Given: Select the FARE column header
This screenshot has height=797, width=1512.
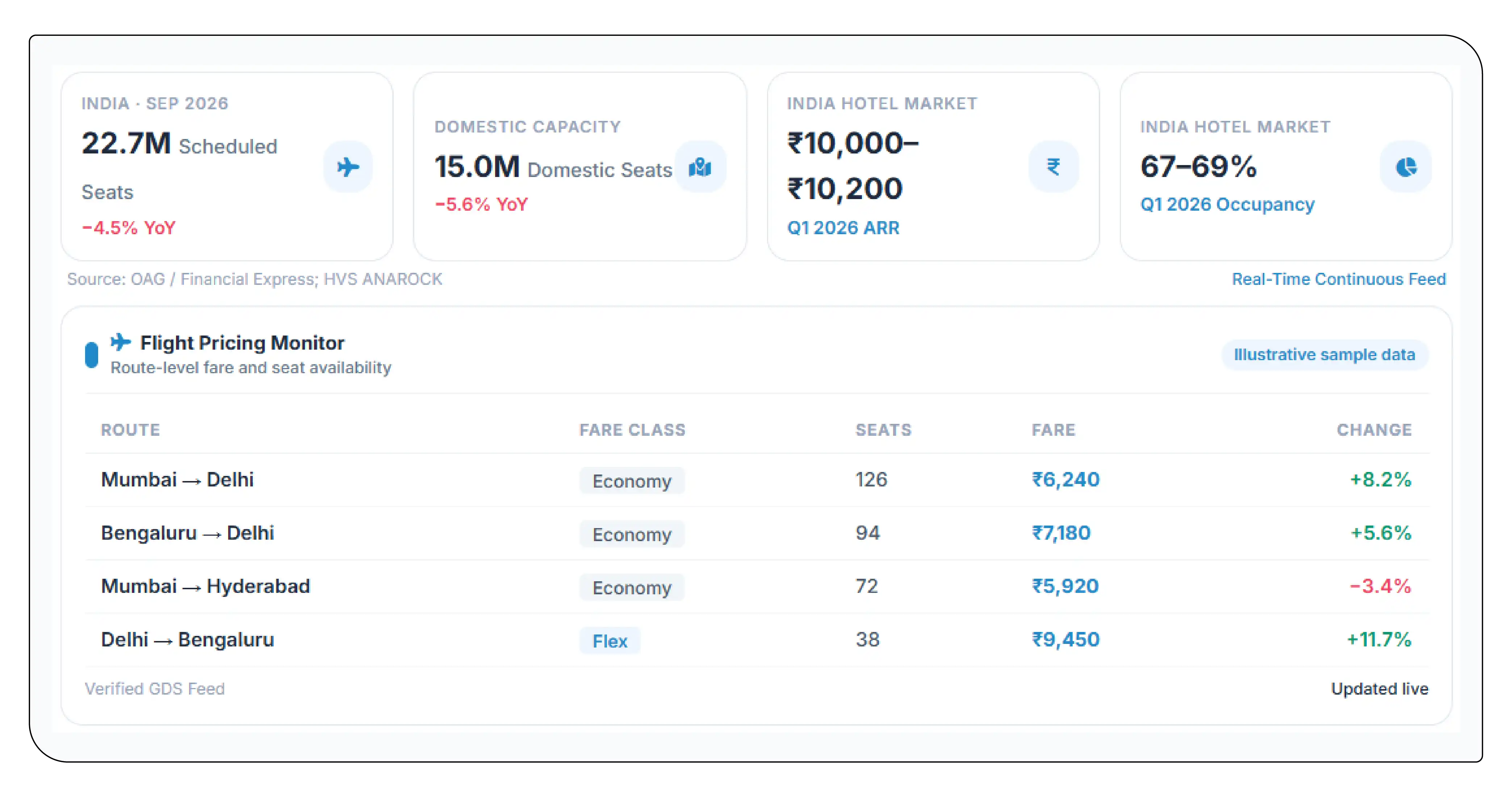Looking at the screenshot, I should tap(1054, 430).
